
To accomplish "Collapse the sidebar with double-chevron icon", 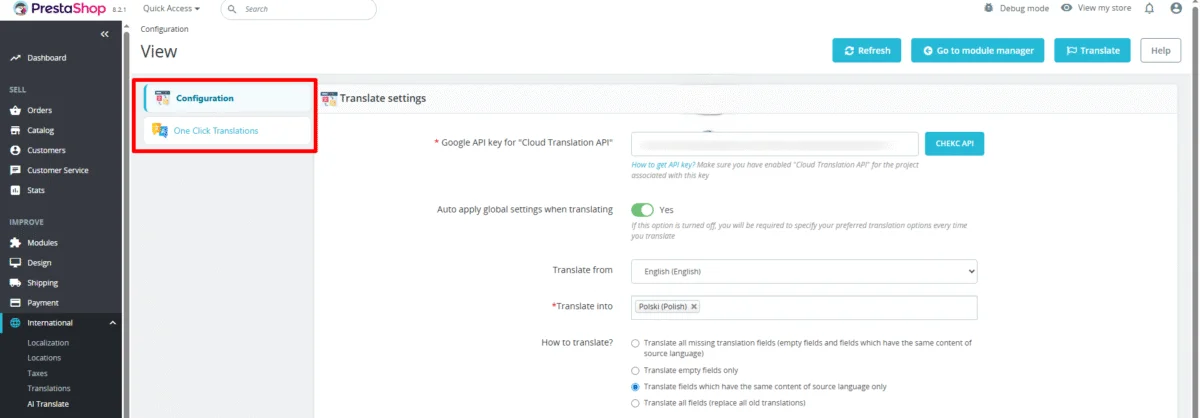I will tap(105, 34).
